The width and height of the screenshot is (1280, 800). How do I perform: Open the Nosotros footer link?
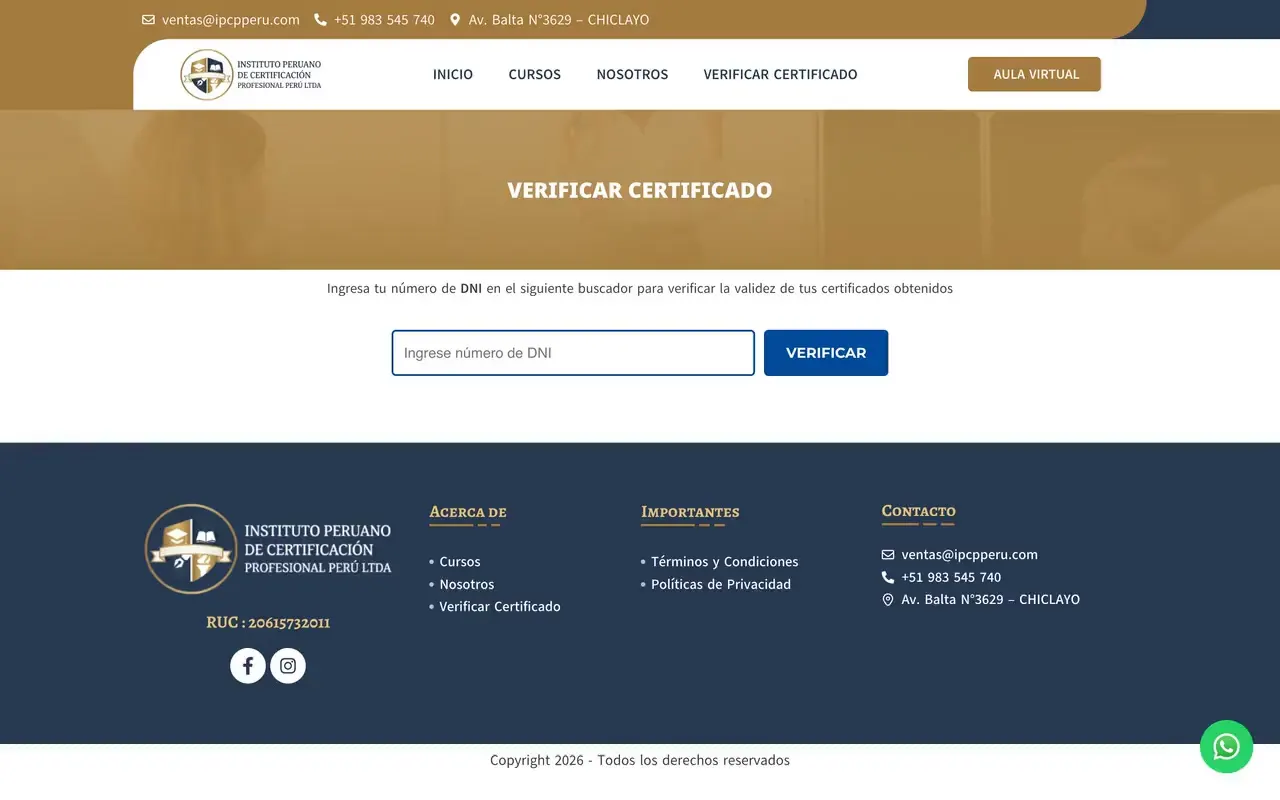[x=467, y=584]
